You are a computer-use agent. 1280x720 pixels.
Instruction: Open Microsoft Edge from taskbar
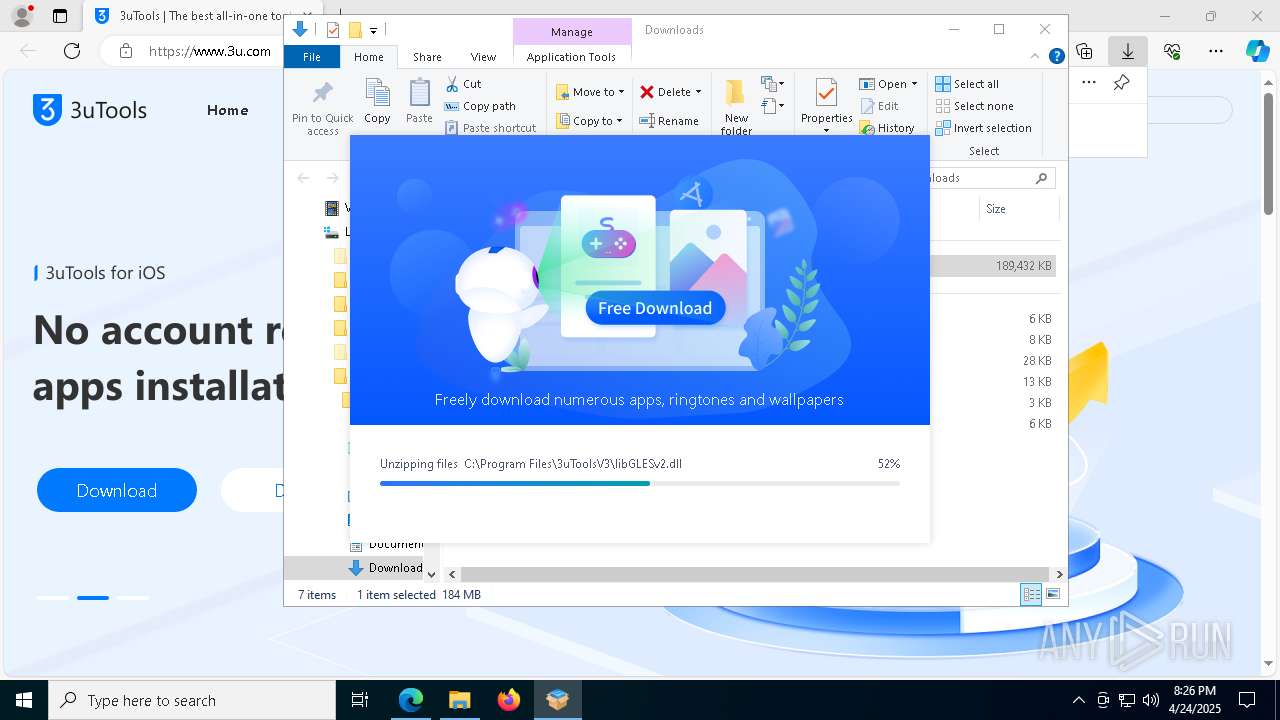411,700
